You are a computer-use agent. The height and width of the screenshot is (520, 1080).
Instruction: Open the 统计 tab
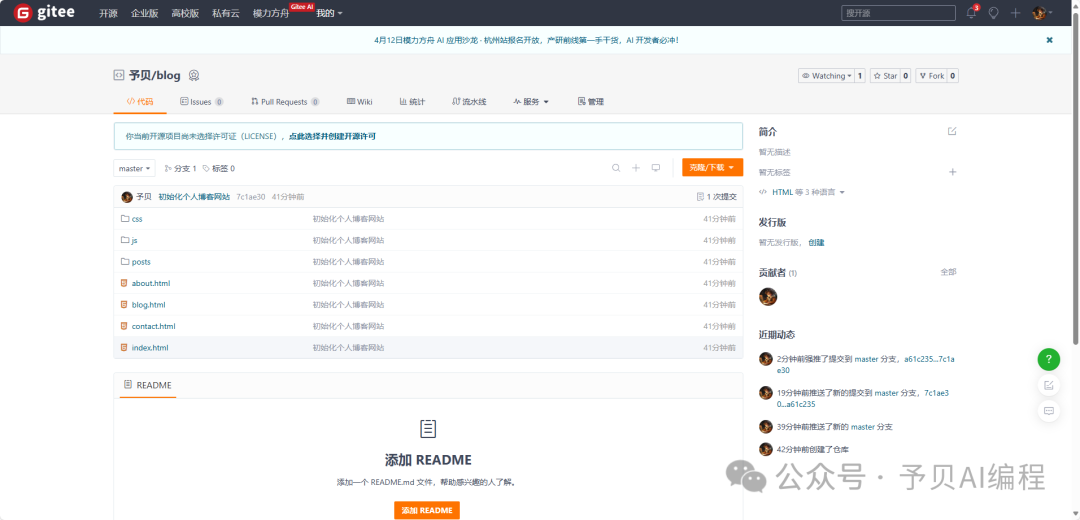[412, 102]
